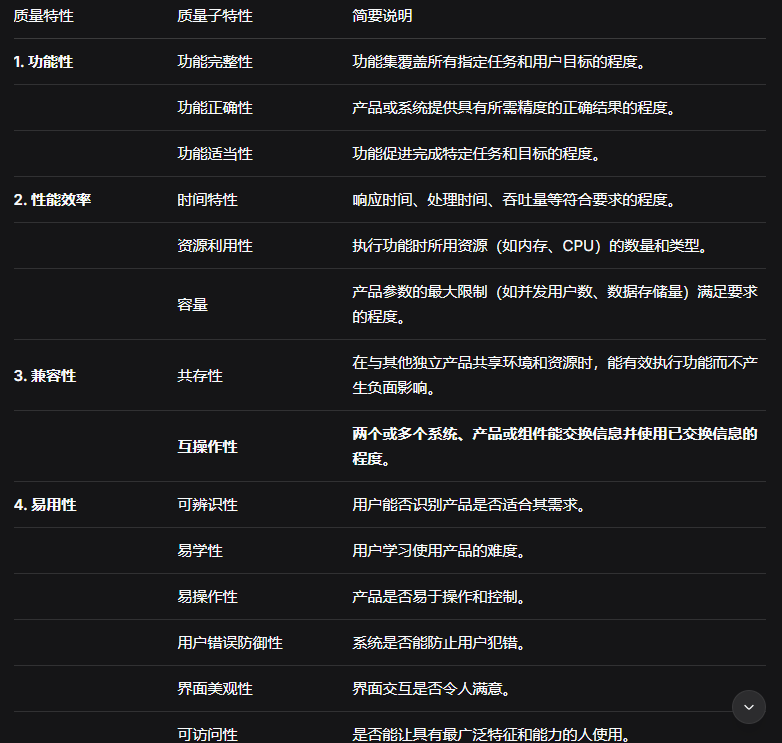The height and width of the screenshot is (743, 782).
Task: Select the 功能完整性 sub-characteristic cell
Action: pyautogui.click(x=215, y=62)
